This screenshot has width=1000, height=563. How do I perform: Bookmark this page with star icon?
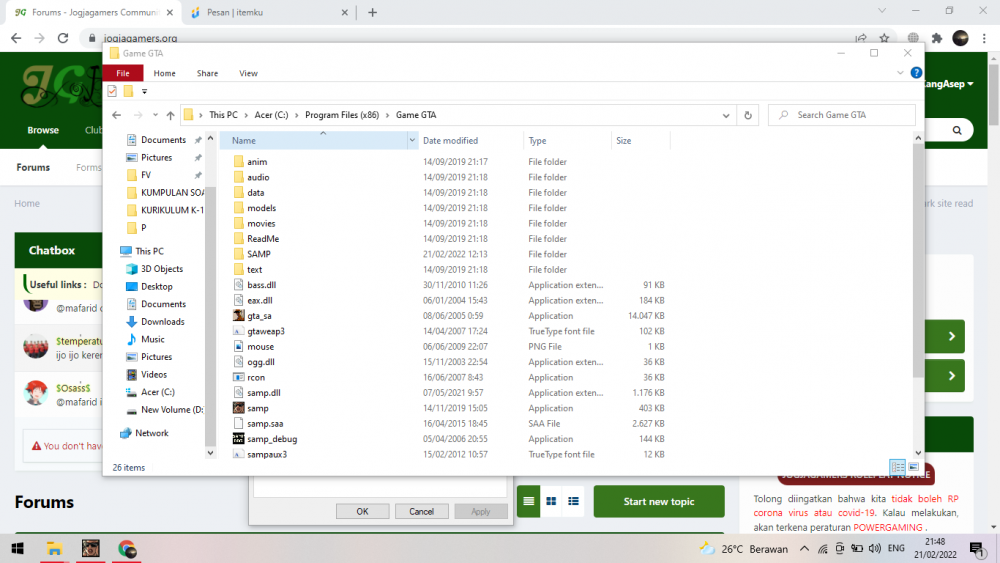click(x=884, y=38)
